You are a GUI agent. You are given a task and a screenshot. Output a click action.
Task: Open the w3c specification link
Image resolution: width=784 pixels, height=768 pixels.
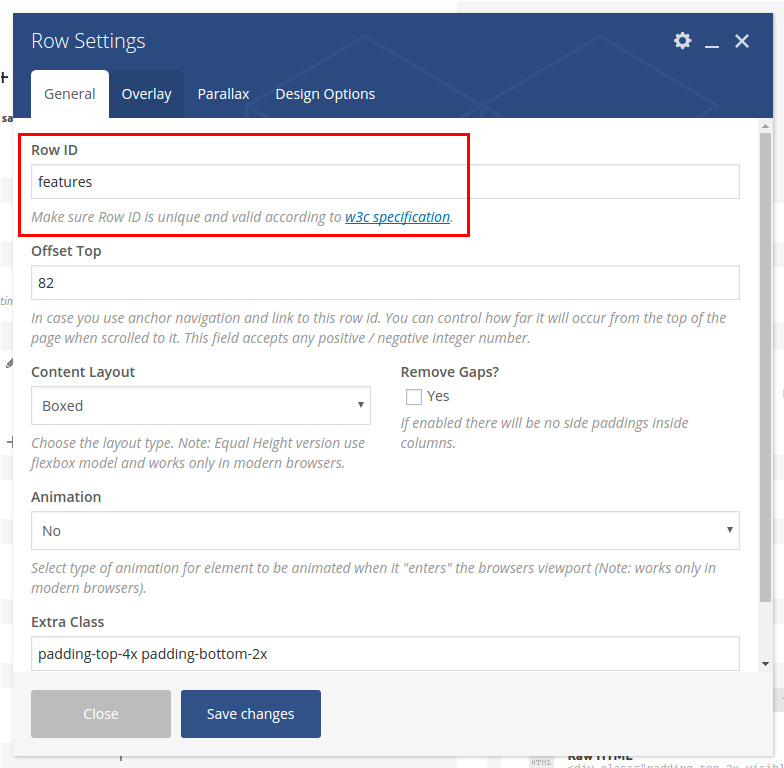click(397, 217)
